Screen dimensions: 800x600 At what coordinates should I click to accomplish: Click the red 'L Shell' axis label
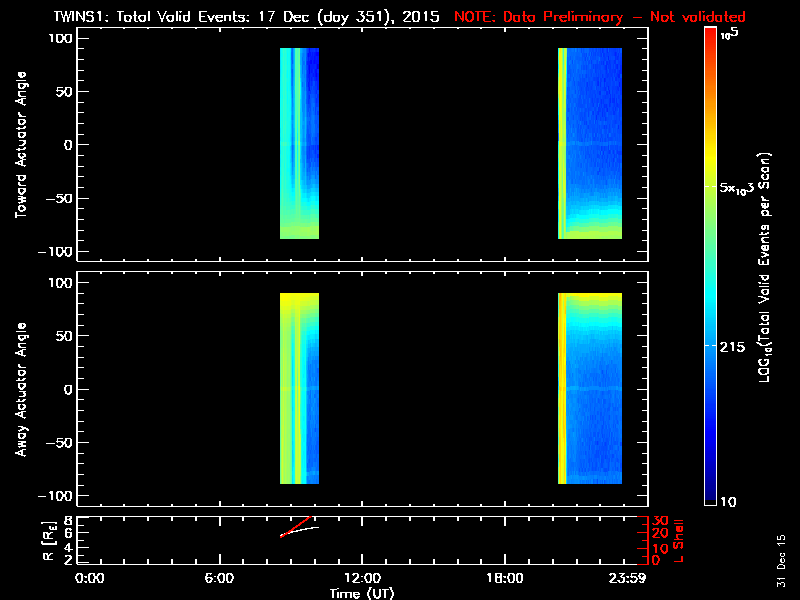click(680, 540)
